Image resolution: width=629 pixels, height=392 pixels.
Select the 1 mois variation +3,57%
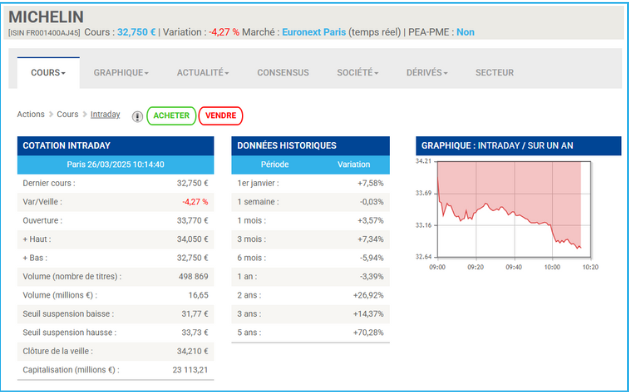tap(371, 221)
